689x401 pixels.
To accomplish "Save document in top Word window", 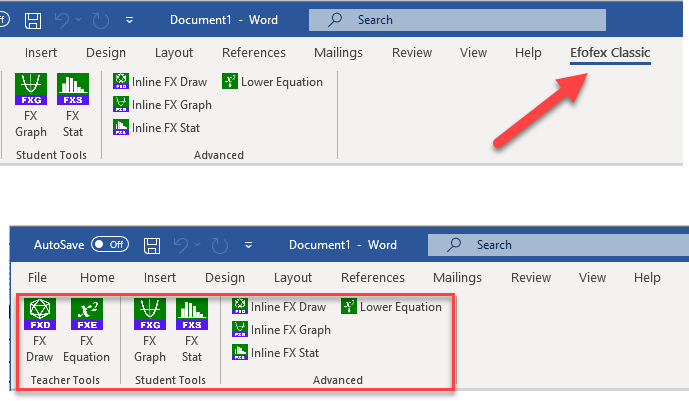I will (x=33, y=20).
